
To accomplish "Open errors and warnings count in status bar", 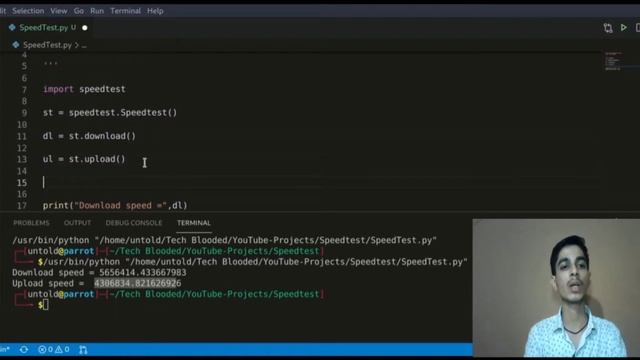I will pyautogui.click(x=53, y=349).
